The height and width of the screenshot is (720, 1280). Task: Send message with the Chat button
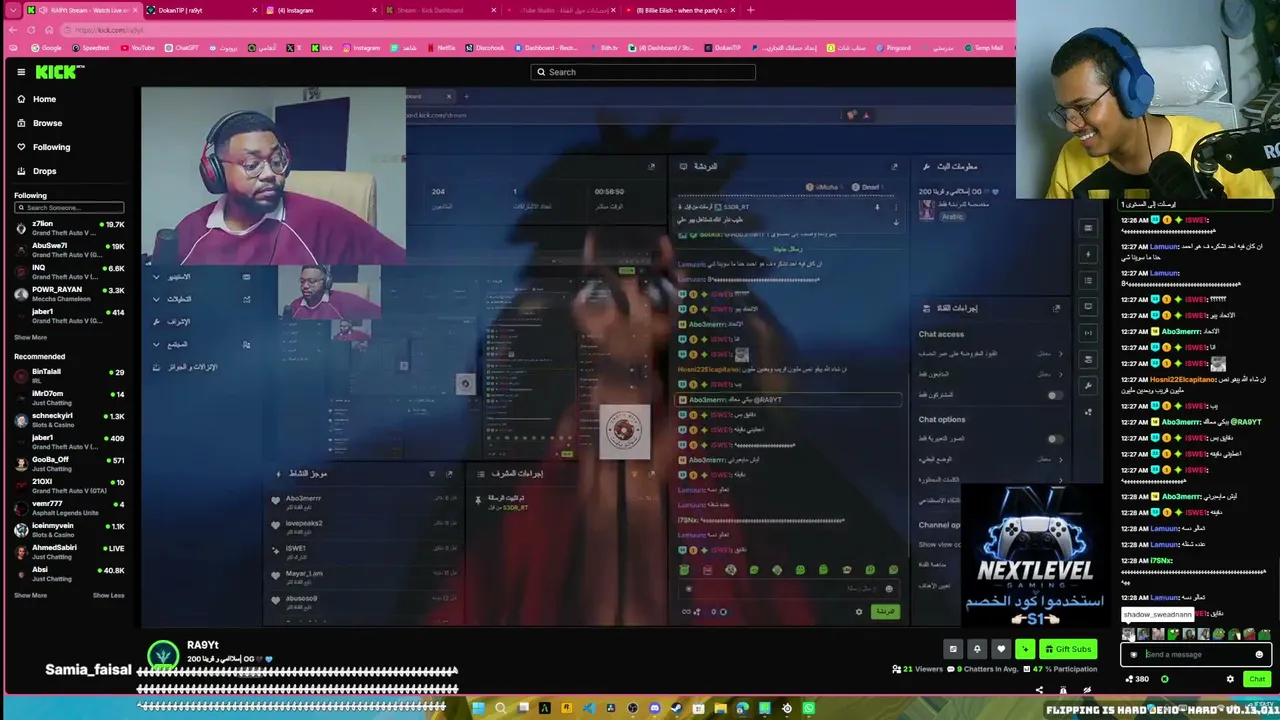(1257, 679)
